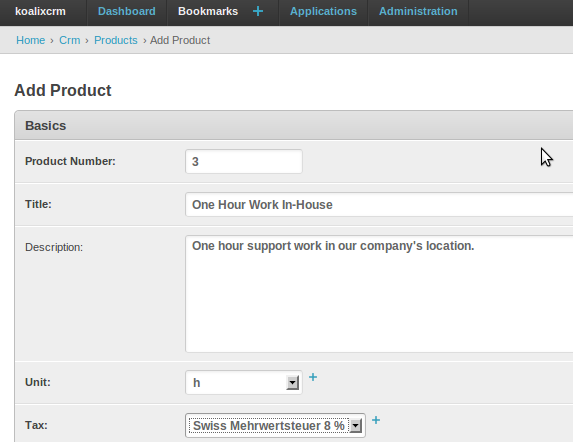
Task: Click inside the Description textarea
Action: (x=379, y=294)
